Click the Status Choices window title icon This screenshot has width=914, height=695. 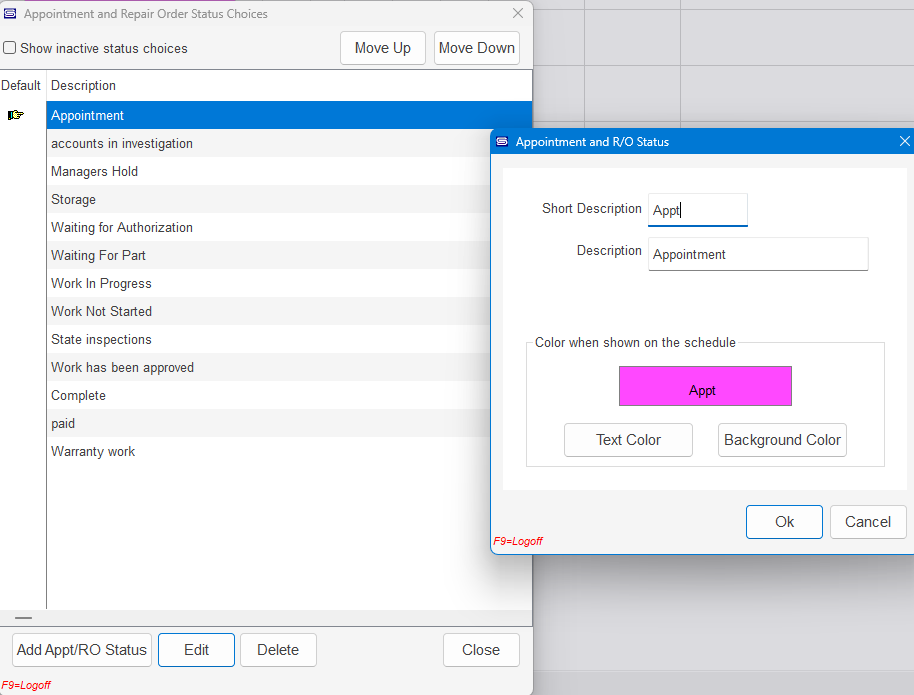11,14
